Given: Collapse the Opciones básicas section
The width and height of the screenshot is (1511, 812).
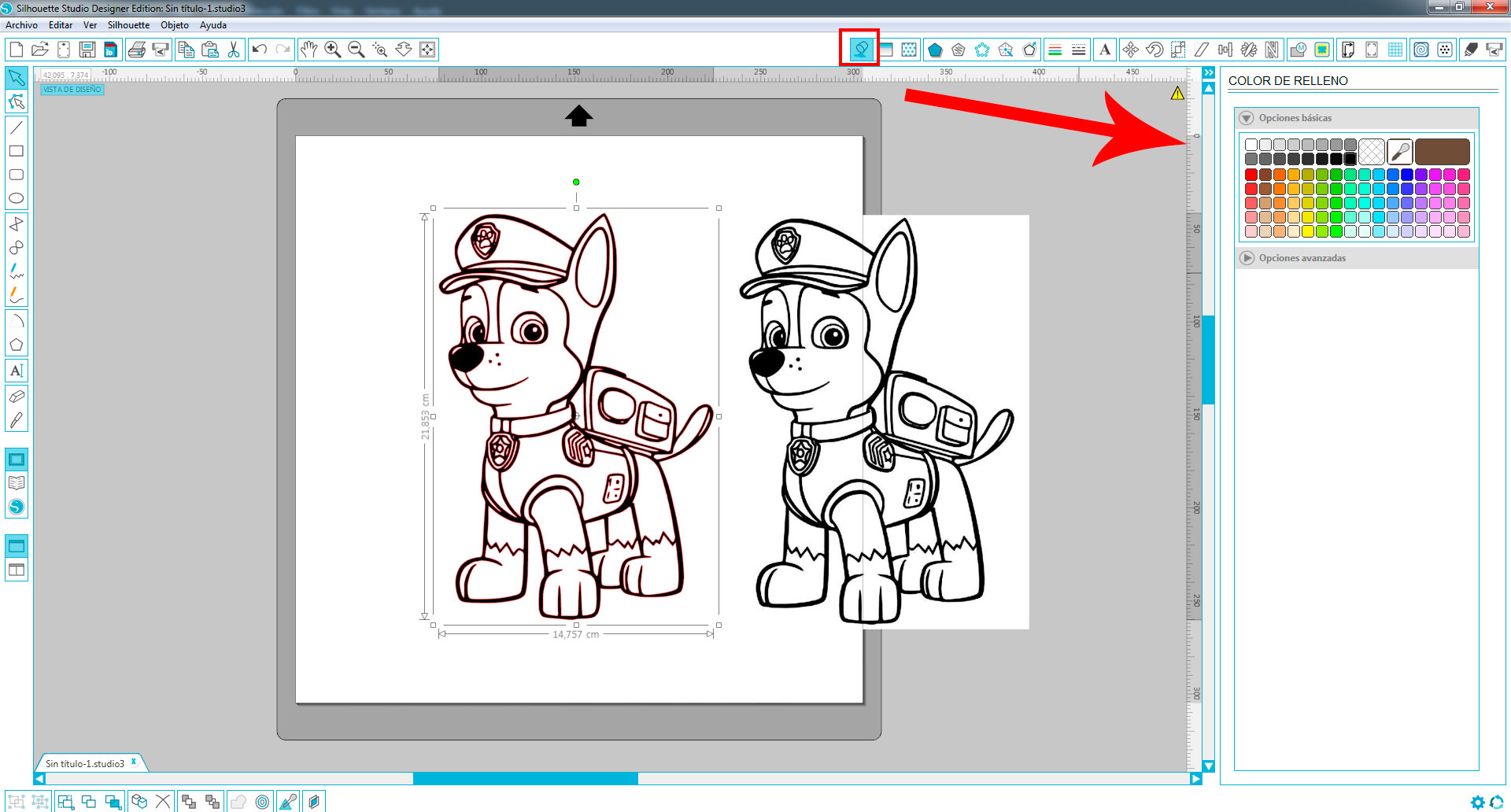Looking at the screenshot, I should coord(1247,118).
